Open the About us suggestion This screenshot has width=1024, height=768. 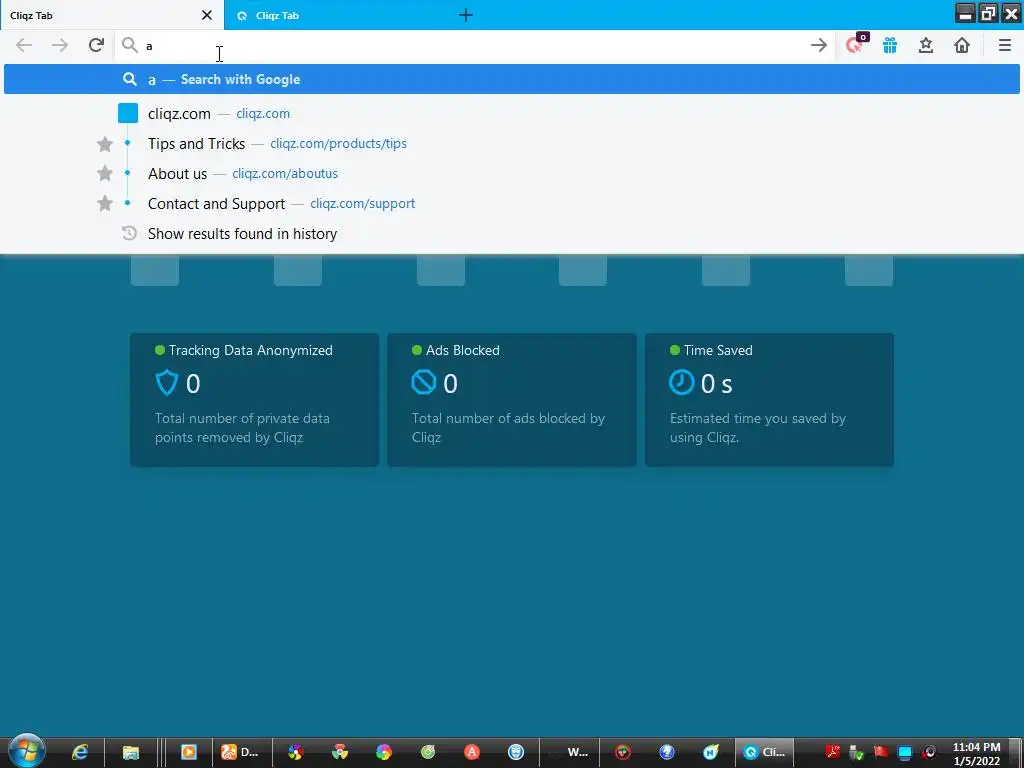(x=512, y=174)
